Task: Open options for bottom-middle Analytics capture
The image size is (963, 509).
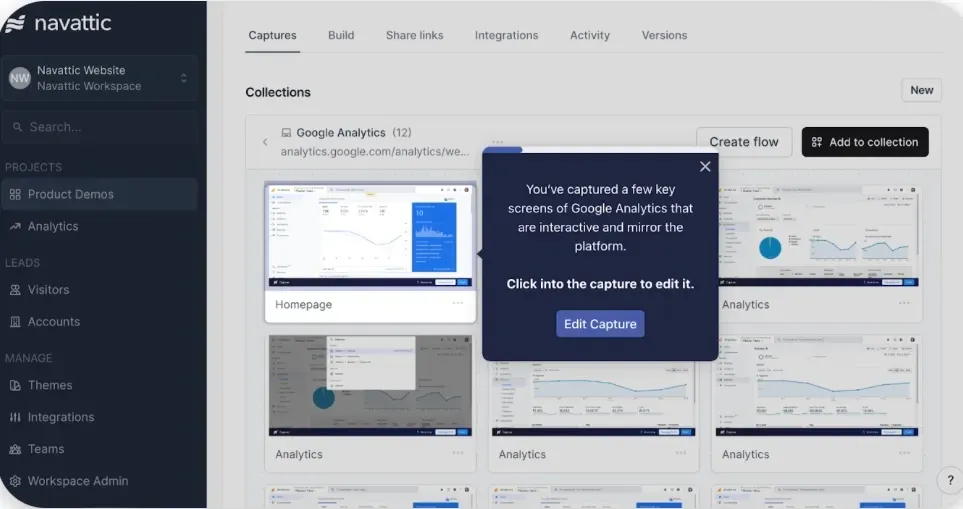Action: [x=680, y=453]
